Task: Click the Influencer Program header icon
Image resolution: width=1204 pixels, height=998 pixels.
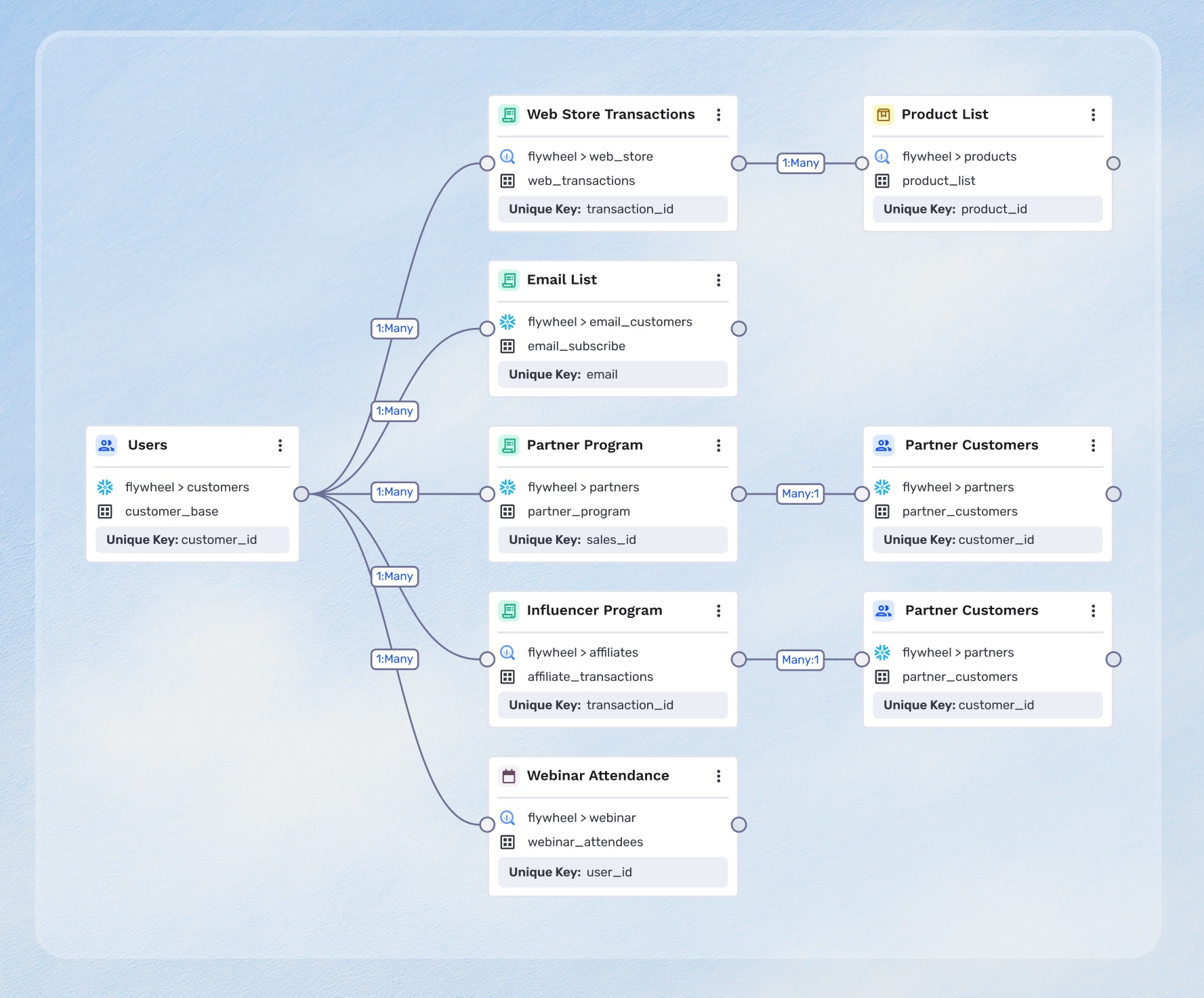Action: (x=508, y=610)
